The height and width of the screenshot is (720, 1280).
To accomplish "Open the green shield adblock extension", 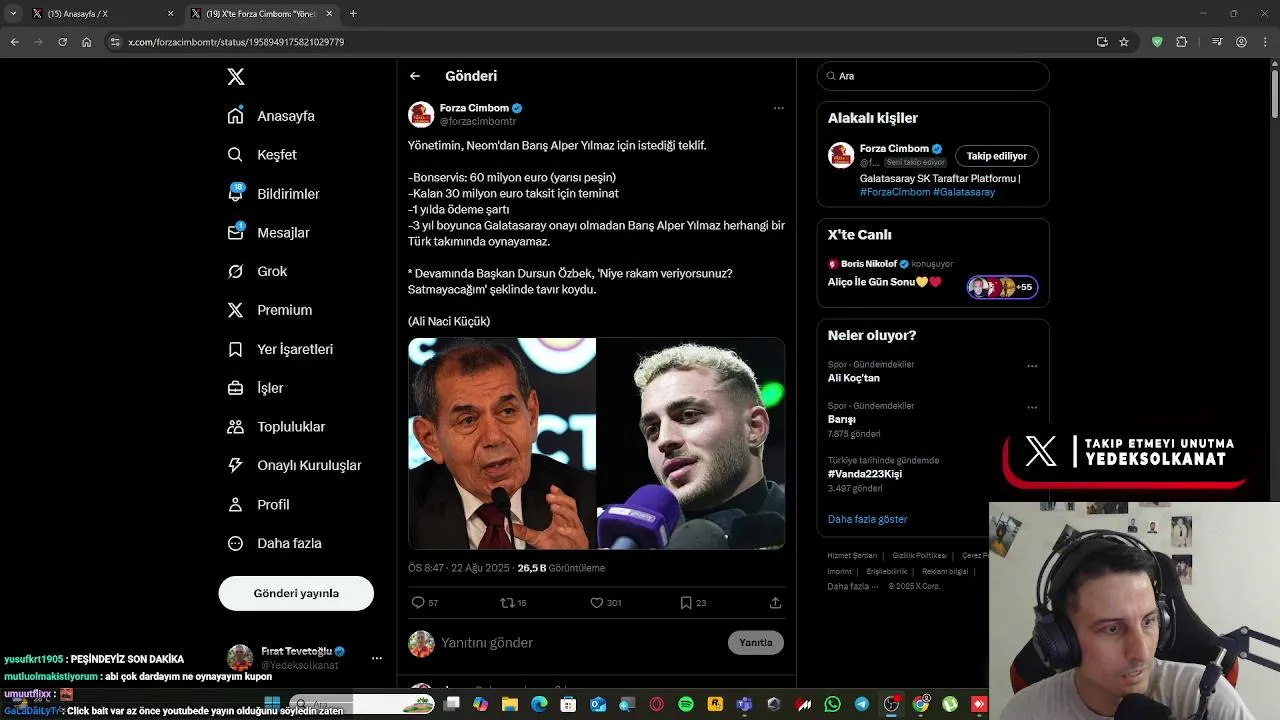I will pos(1157,42).
